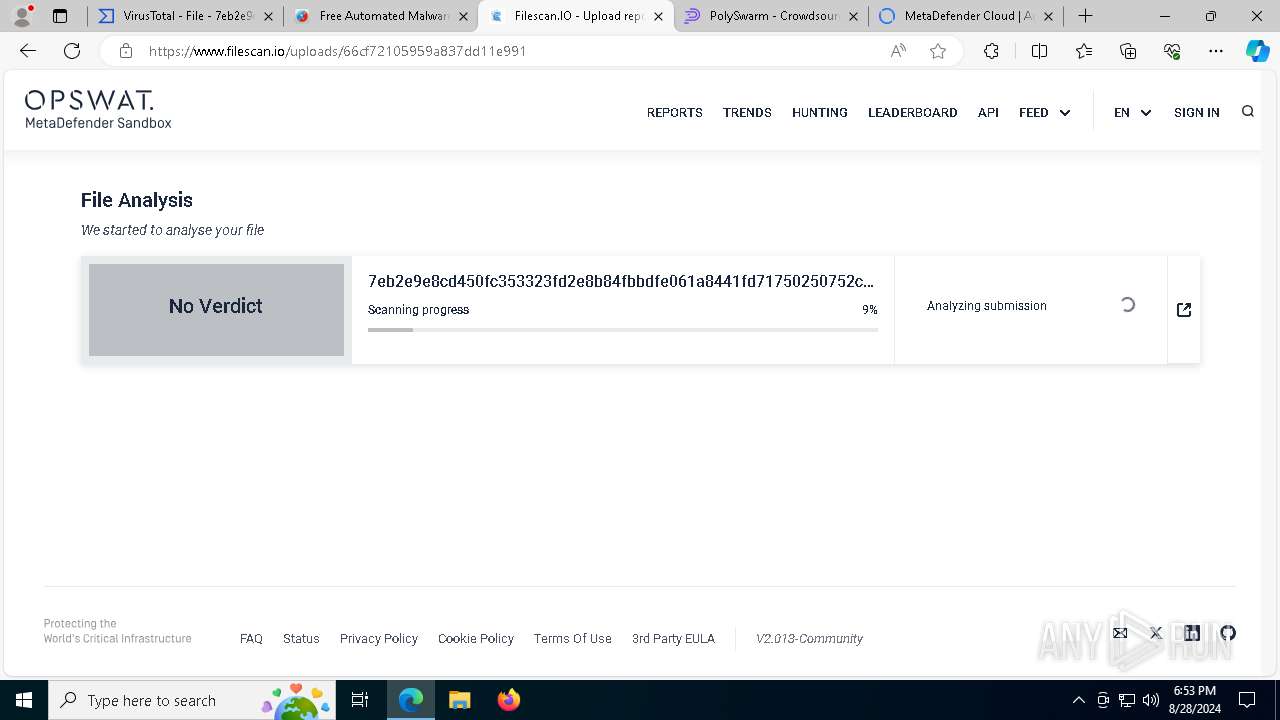This screenshot has height=720, width=1280.
Task: Open REPORTS in navigation
Action: pos(674,113)
